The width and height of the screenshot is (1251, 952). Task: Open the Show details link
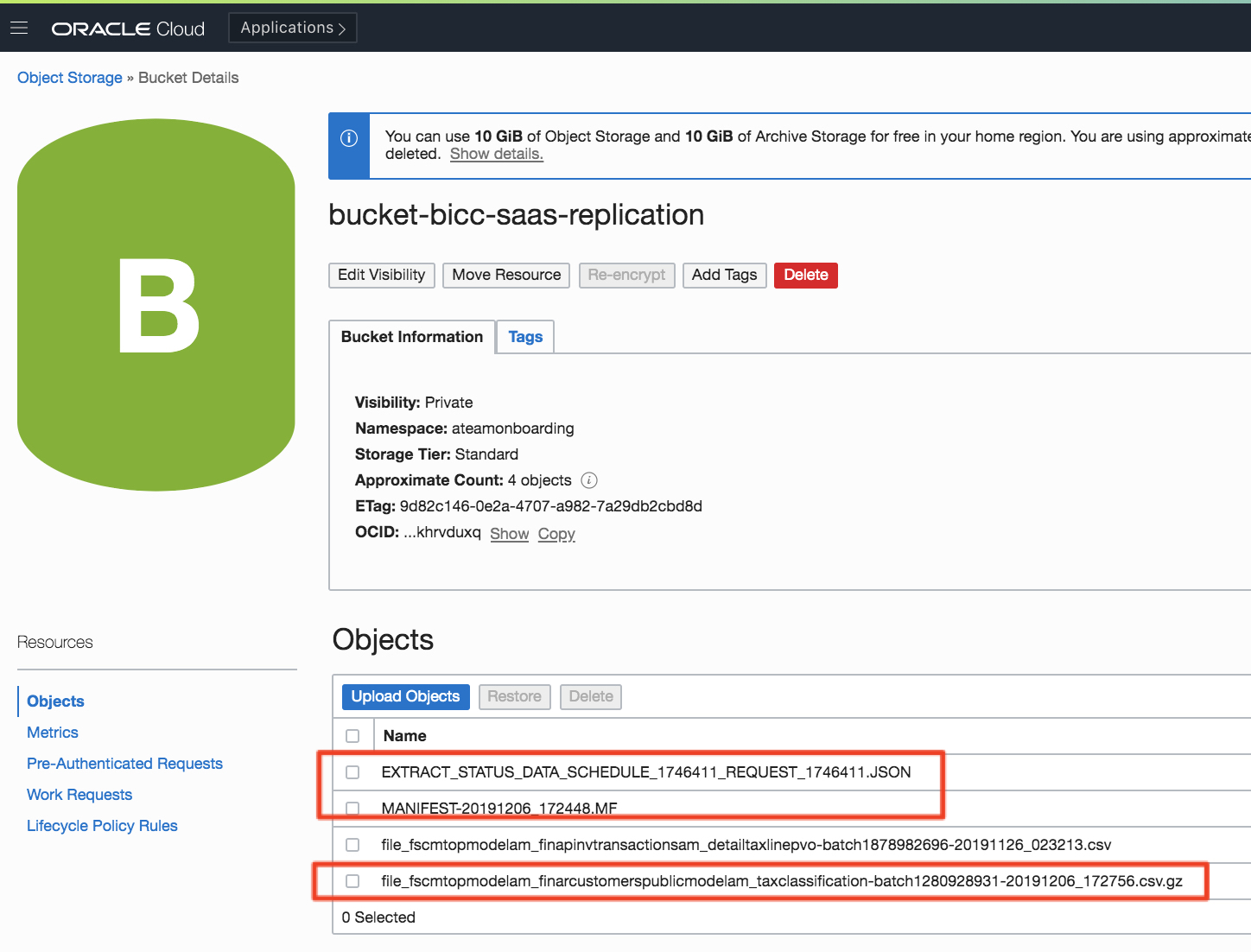[497, 154]
